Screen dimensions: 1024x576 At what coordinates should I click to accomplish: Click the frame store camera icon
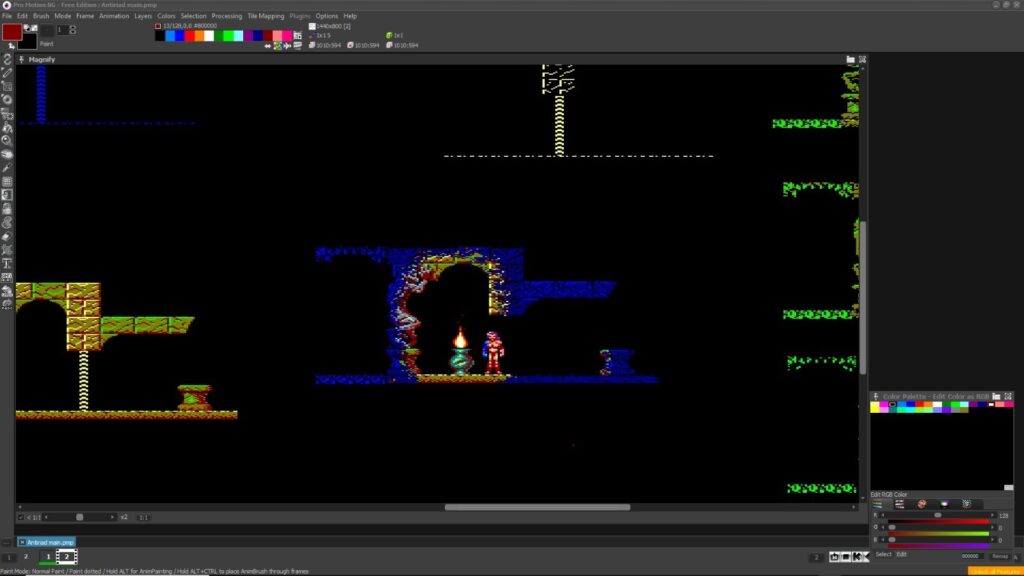point(834,556)
